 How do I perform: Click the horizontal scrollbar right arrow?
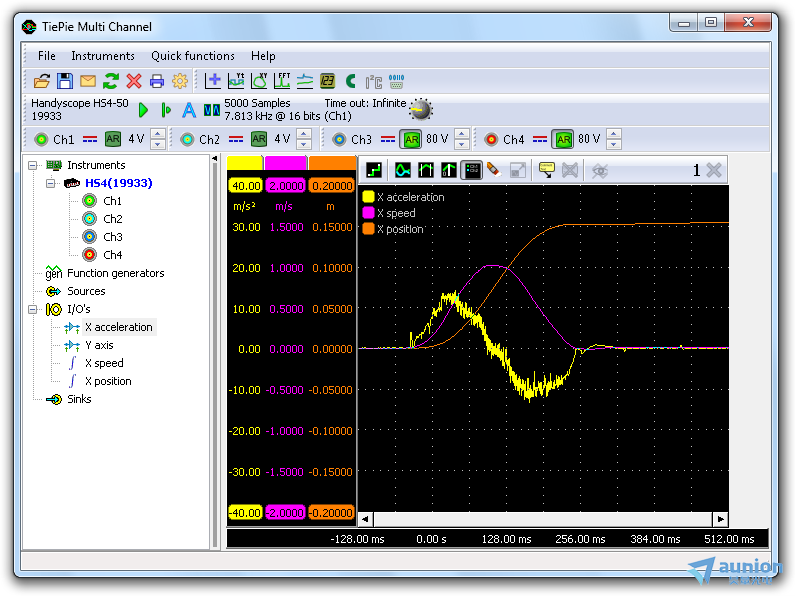click(x=720, y=519)
